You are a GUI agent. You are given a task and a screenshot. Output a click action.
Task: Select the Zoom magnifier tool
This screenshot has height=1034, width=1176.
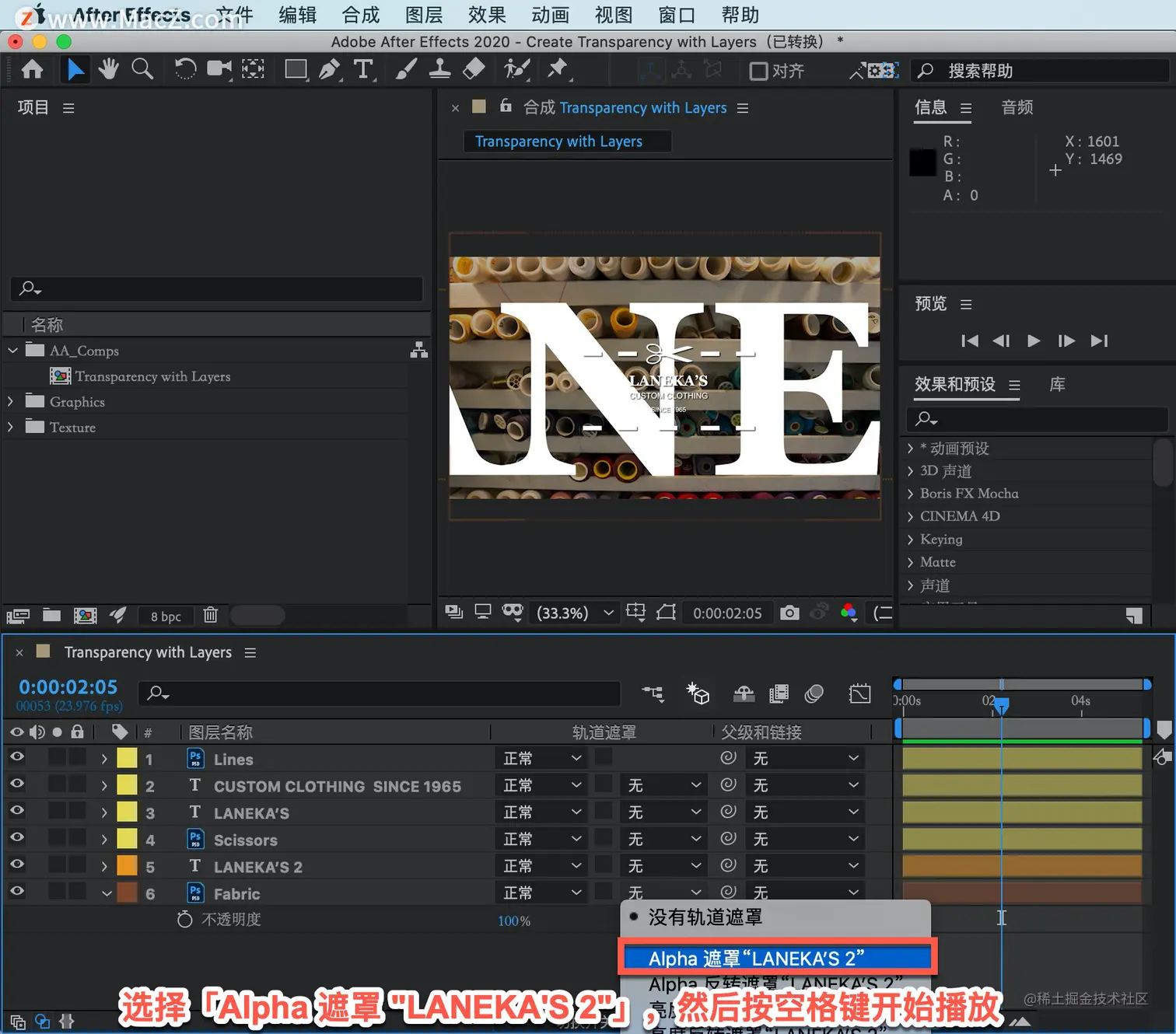(142, 70)
